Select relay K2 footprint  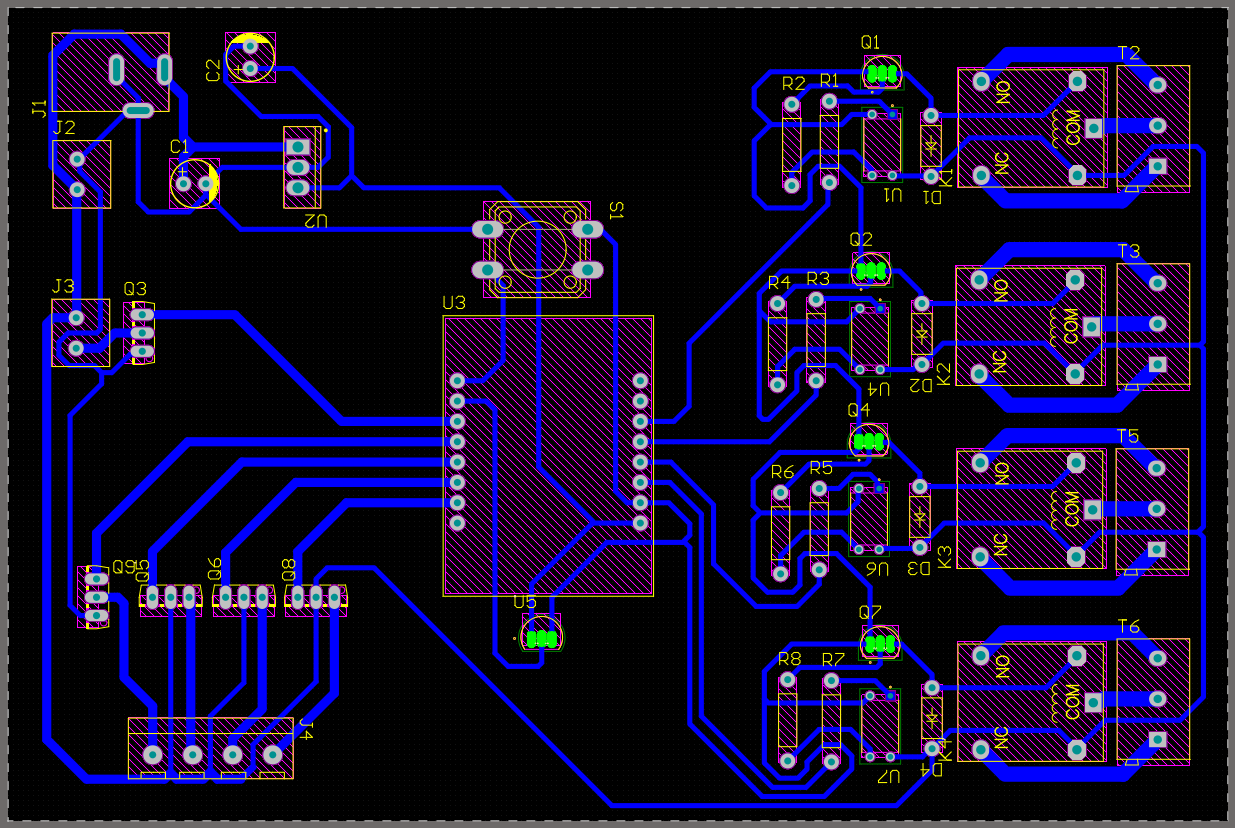[1030, 325]
